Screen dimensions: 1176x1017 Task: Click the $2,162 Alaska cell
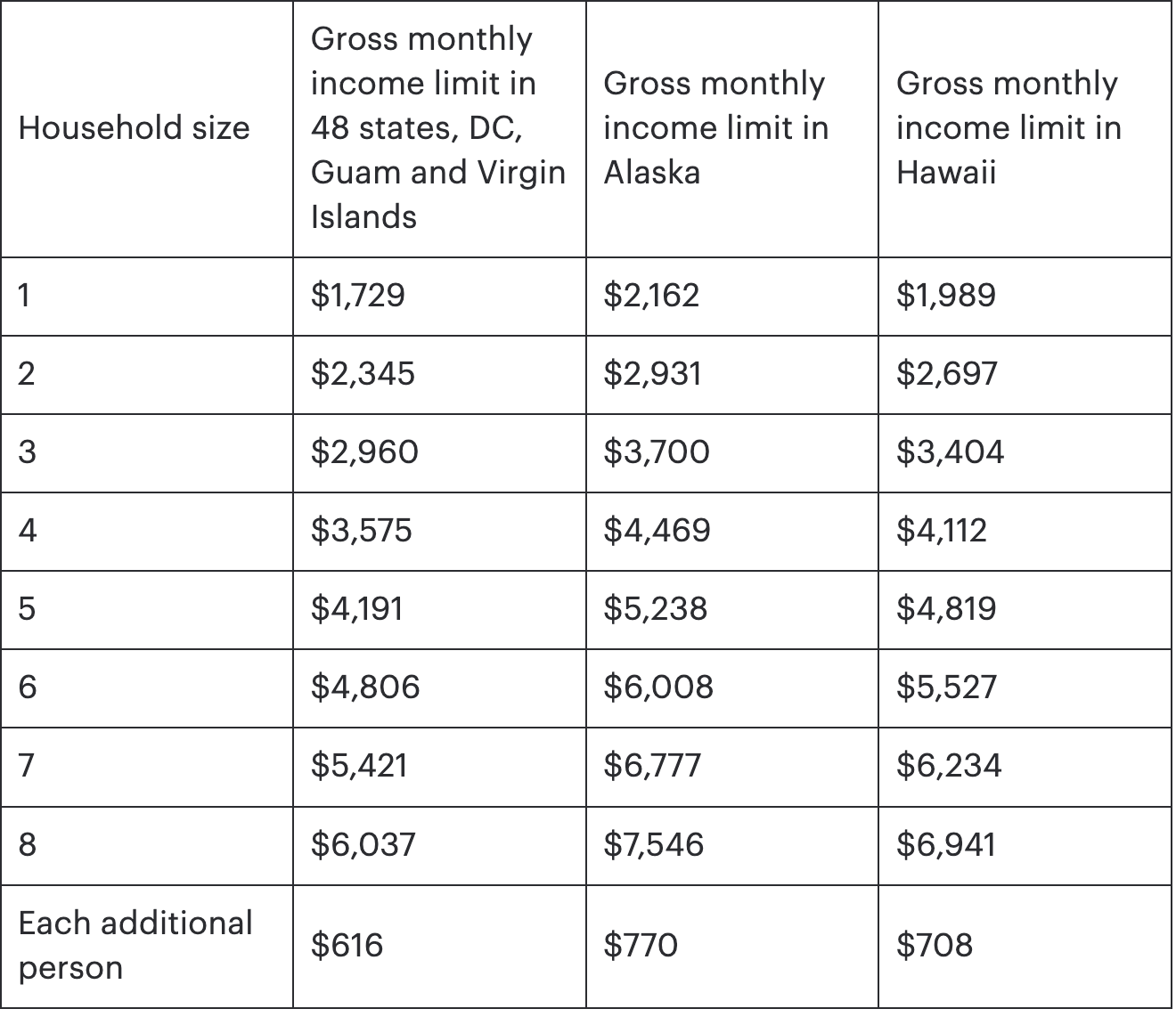[651, 295]
